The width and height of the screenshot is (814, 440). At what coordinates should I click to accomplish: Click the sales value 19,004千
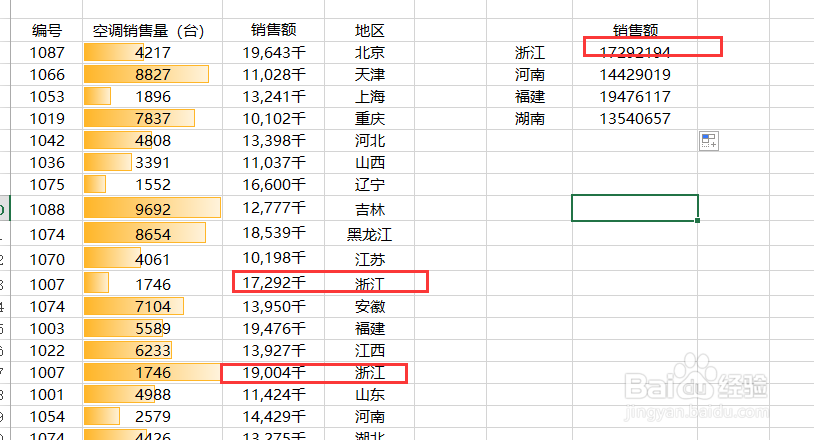[274, 373]
